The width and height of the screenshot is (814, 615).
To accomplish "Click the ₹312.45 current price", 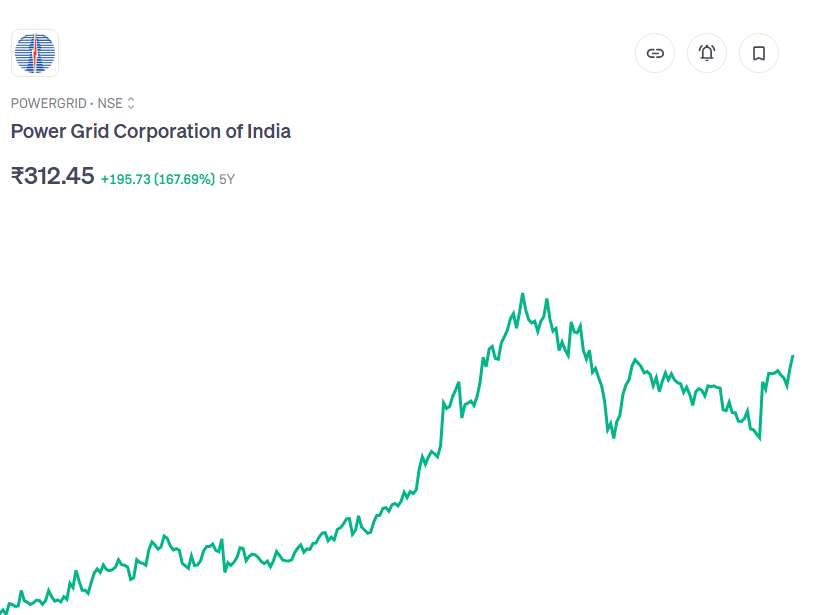I will point(53,176).
